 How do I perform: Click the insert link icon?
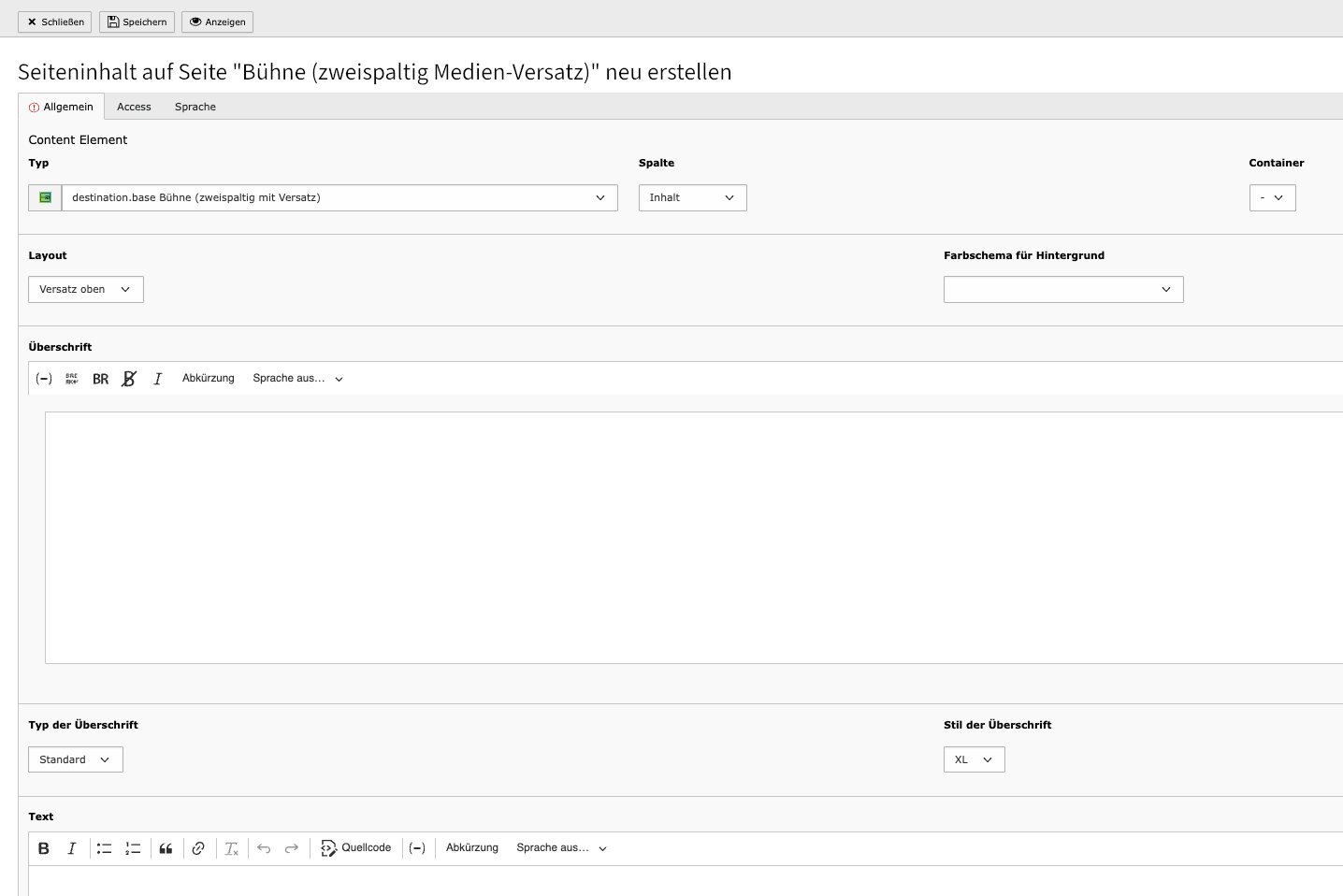(198, 848)
